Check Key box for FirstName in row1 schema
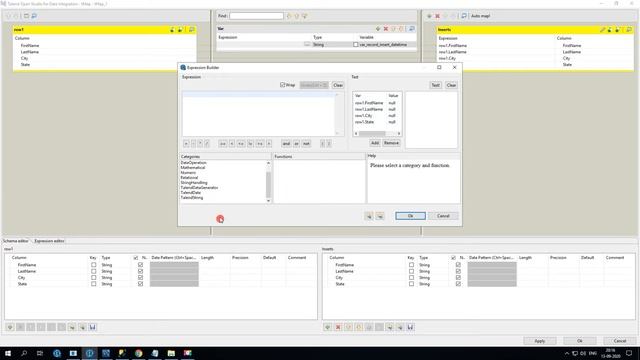Image resolution: width=640 pixels, height=360 pixels. coord(93,265)
